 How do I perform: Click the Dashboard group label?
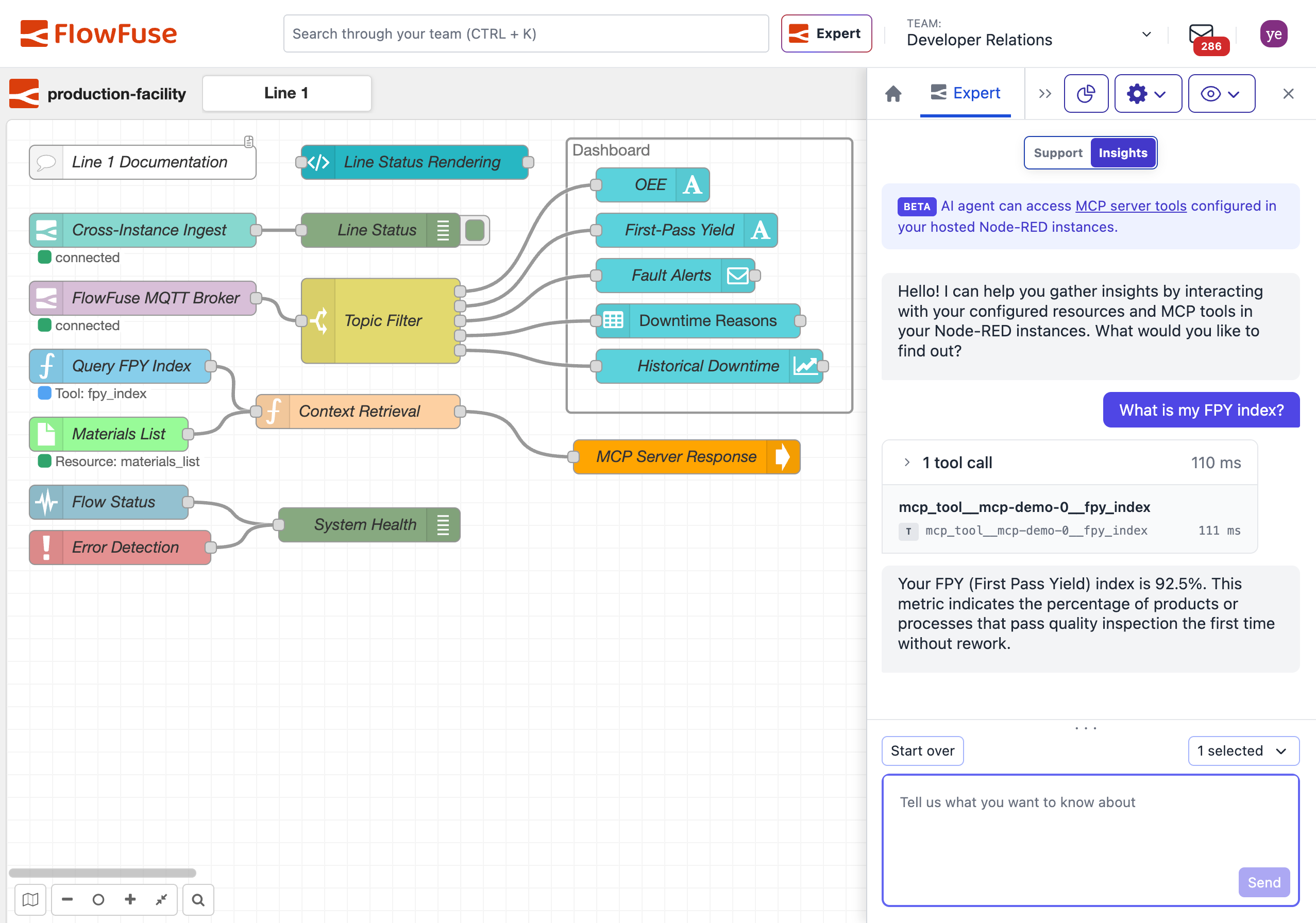click(611, 150)
